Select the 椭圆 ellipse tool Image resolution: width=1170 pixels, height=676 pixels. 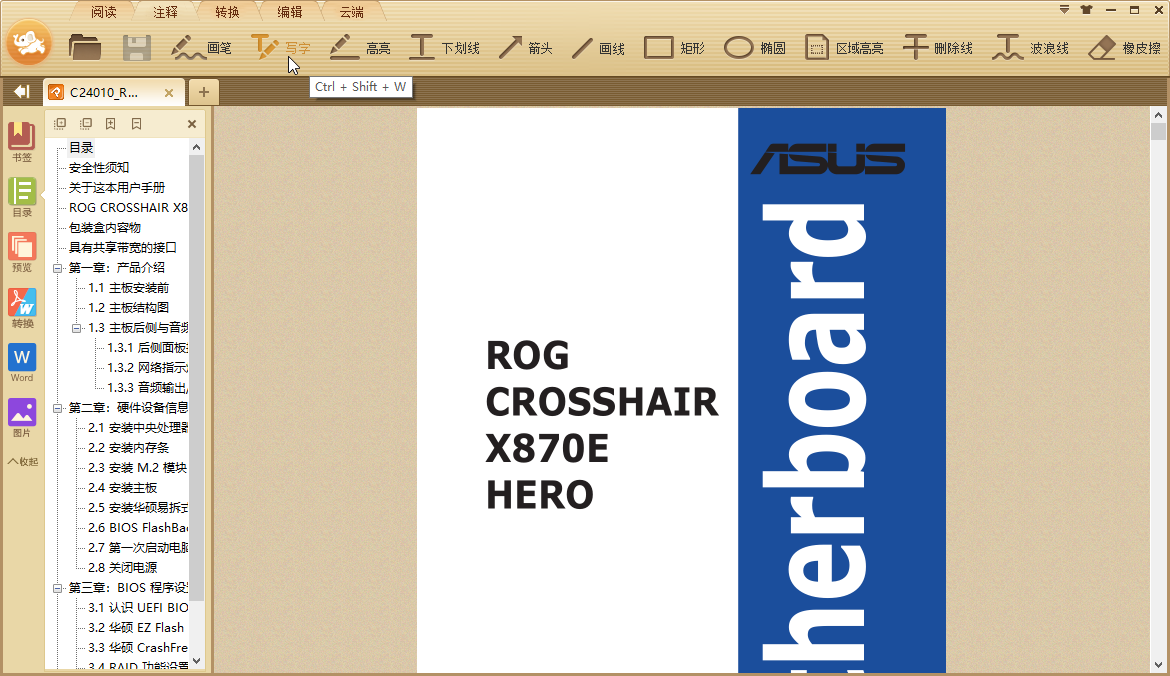(x=754, y=48)
